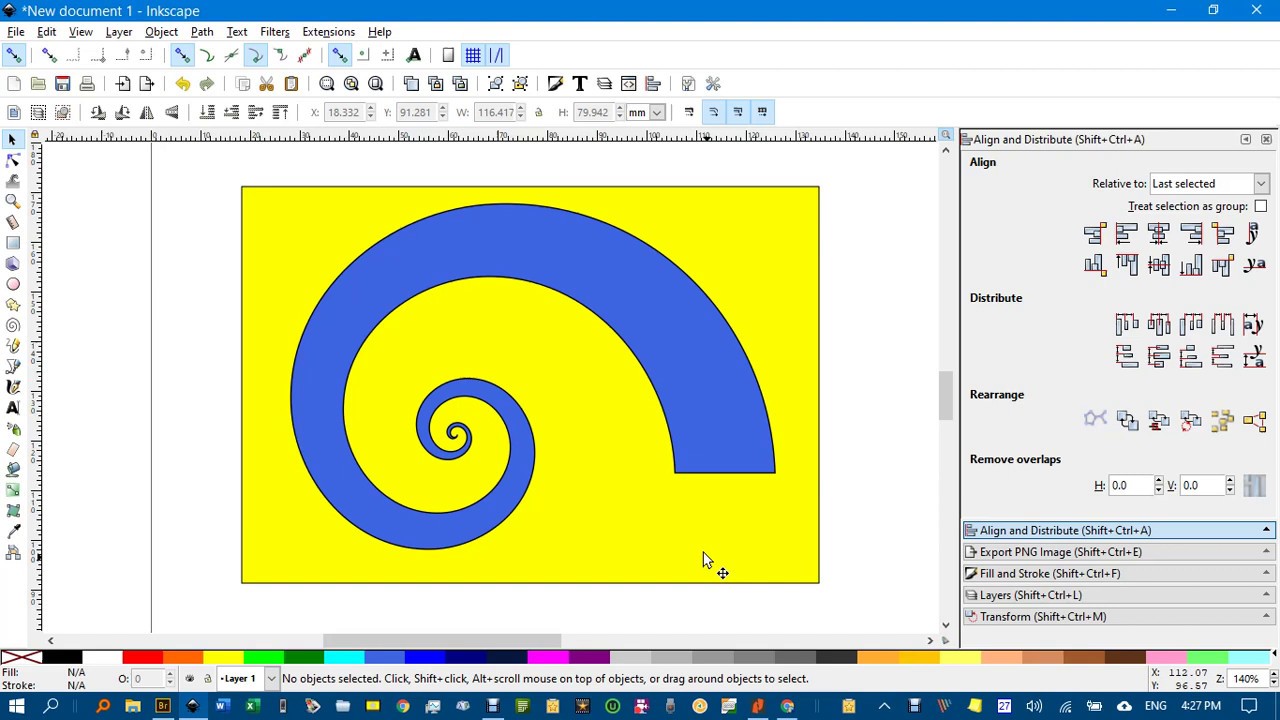The image size is (1280, 720).
Task: Open the mm units dropdown
Action: pos(646,112)
